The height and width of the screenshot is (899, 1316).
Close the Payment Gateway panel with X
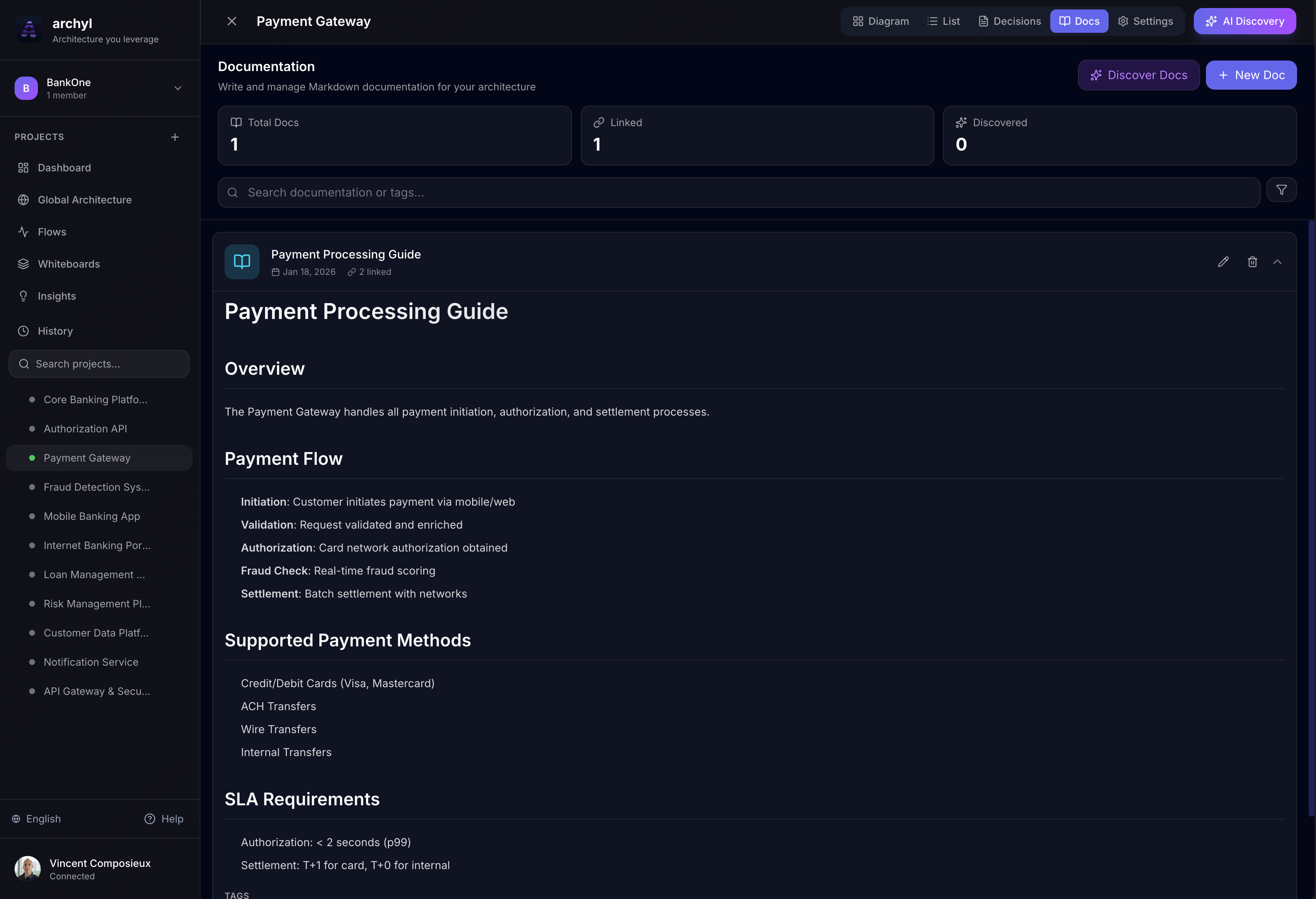tap(231, 22)
